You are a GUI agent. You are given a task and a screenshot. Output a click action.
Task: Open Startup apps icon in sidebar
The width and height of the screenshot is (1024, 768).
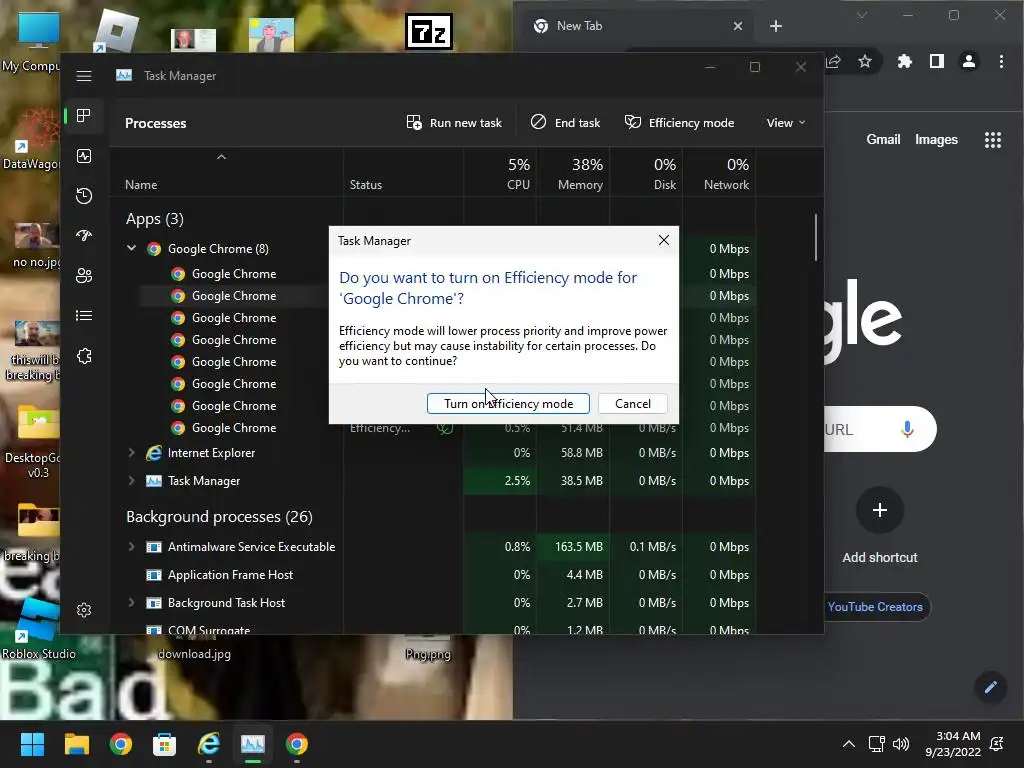(84, 236)
